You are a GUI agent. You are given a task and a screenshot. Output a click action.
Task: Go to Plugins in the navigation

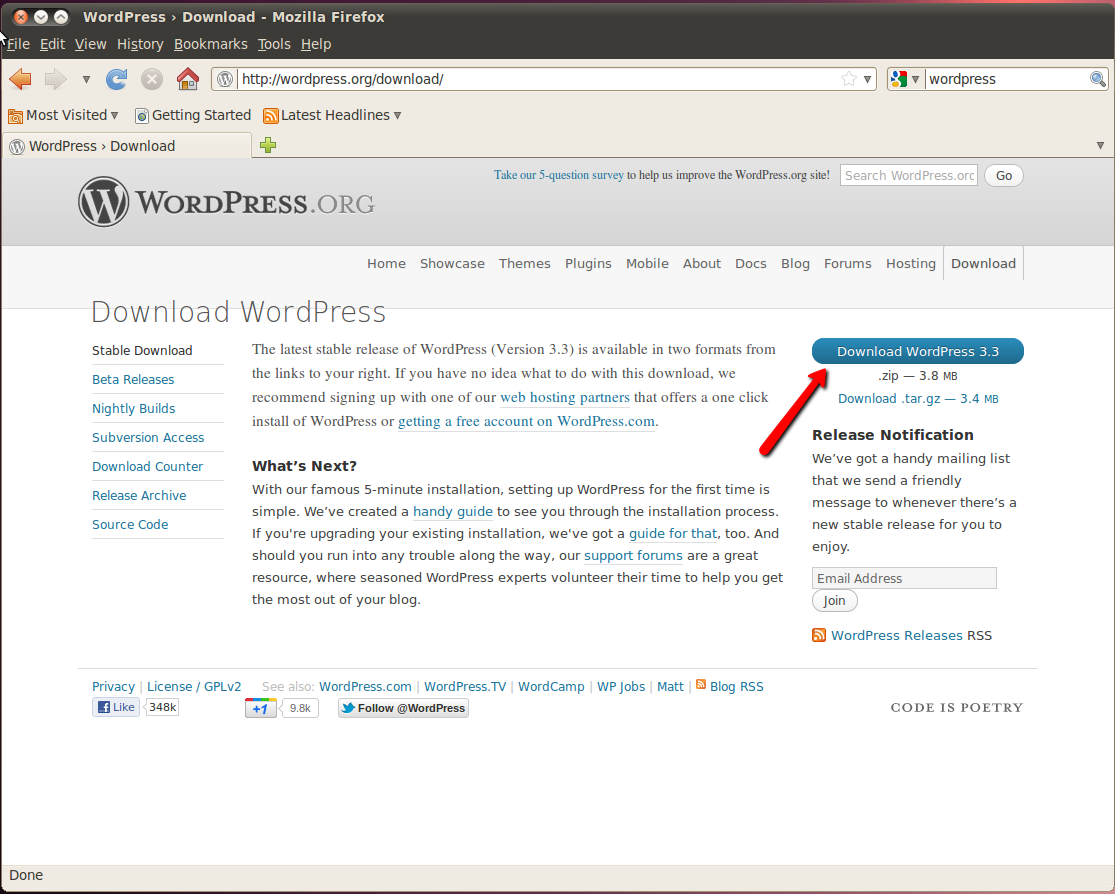coord(588,264)
